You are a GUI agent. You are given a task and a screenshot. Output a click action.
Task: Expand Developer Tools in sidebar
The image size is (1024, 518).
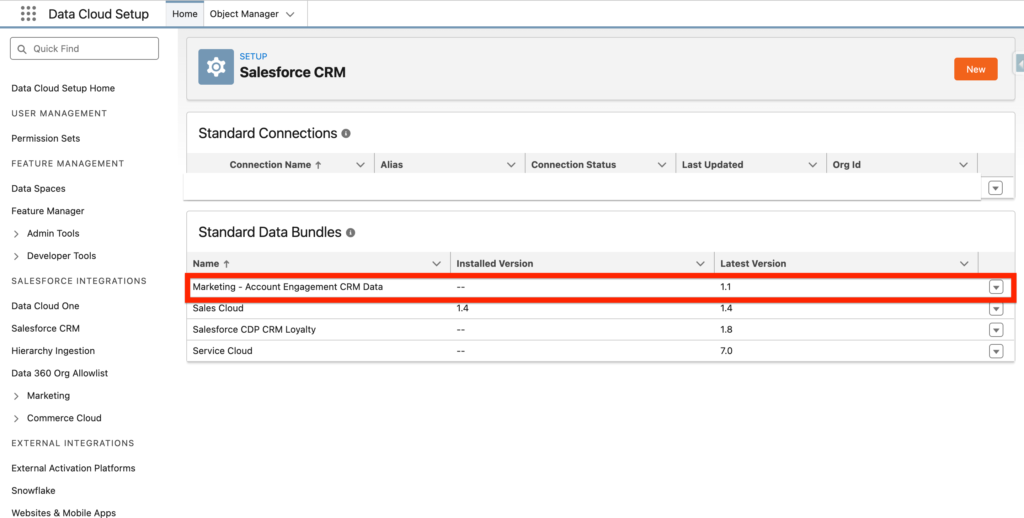[16, 256]
